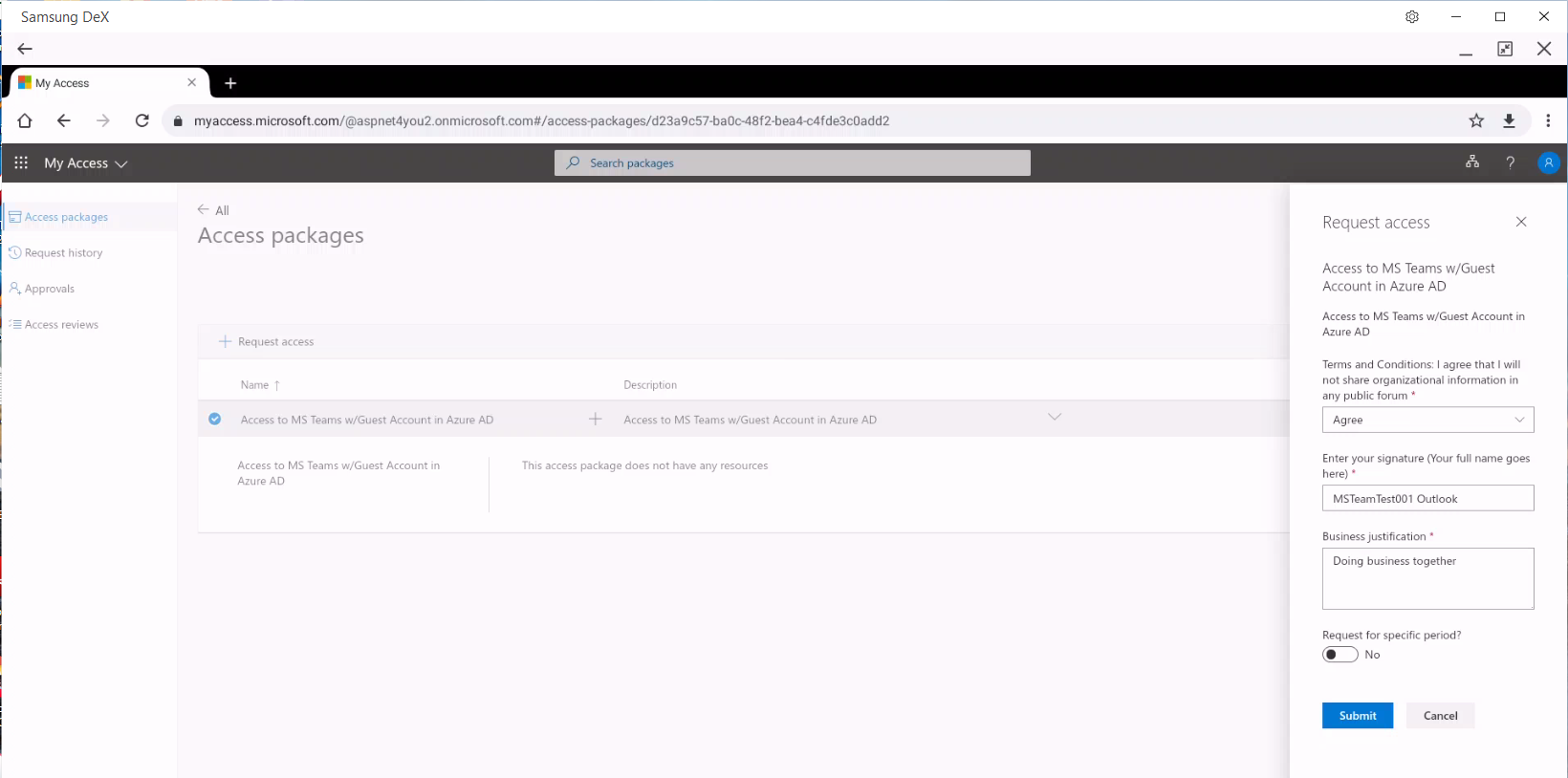Open the Agree terms dropdown
The height and width of the screenshot is (778, 1568).
(x=1427, y=420)
